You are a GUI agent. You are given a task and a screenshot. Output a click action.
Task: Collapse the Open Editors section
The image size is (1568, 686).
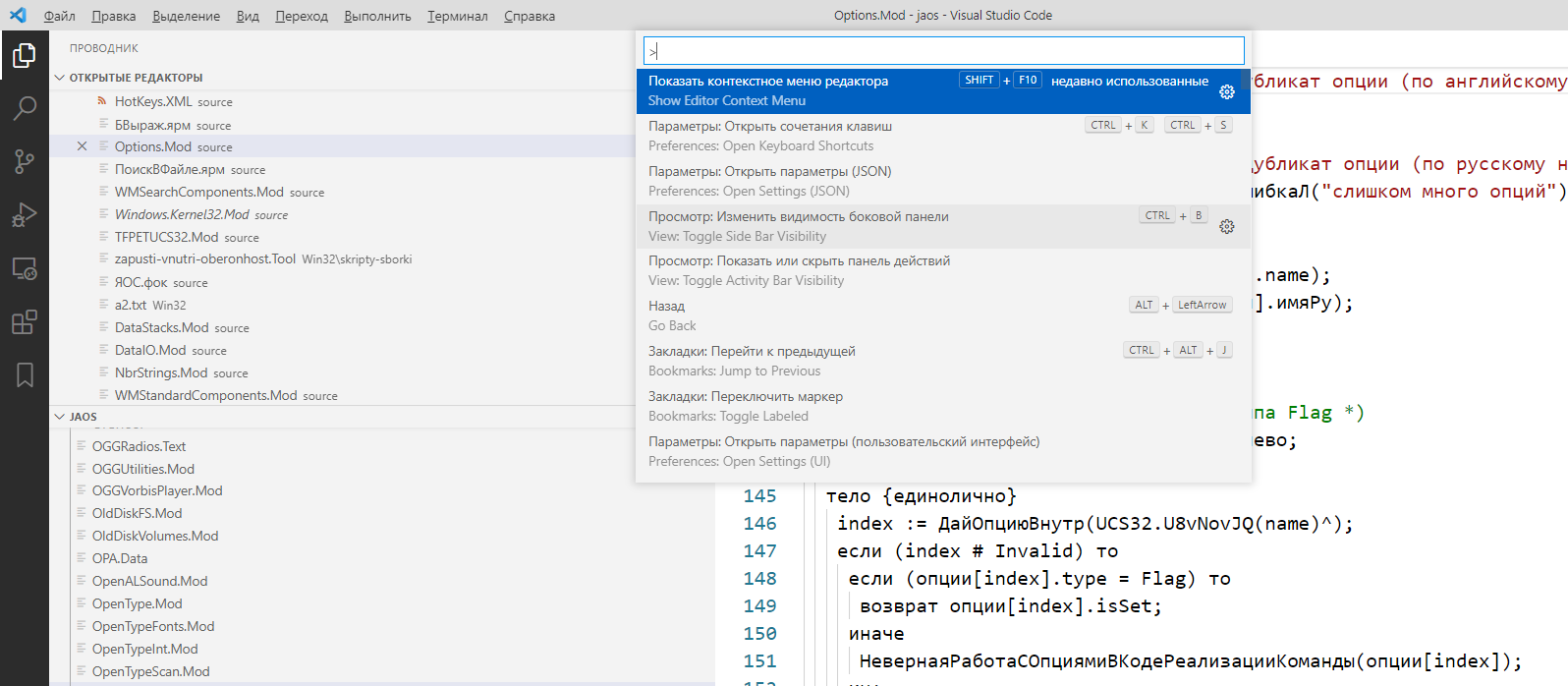60,78
